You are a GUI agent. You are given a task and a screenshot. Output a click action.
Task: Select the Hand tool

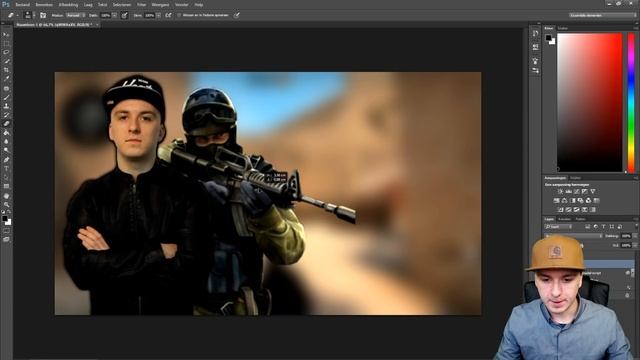pos(6,196)
